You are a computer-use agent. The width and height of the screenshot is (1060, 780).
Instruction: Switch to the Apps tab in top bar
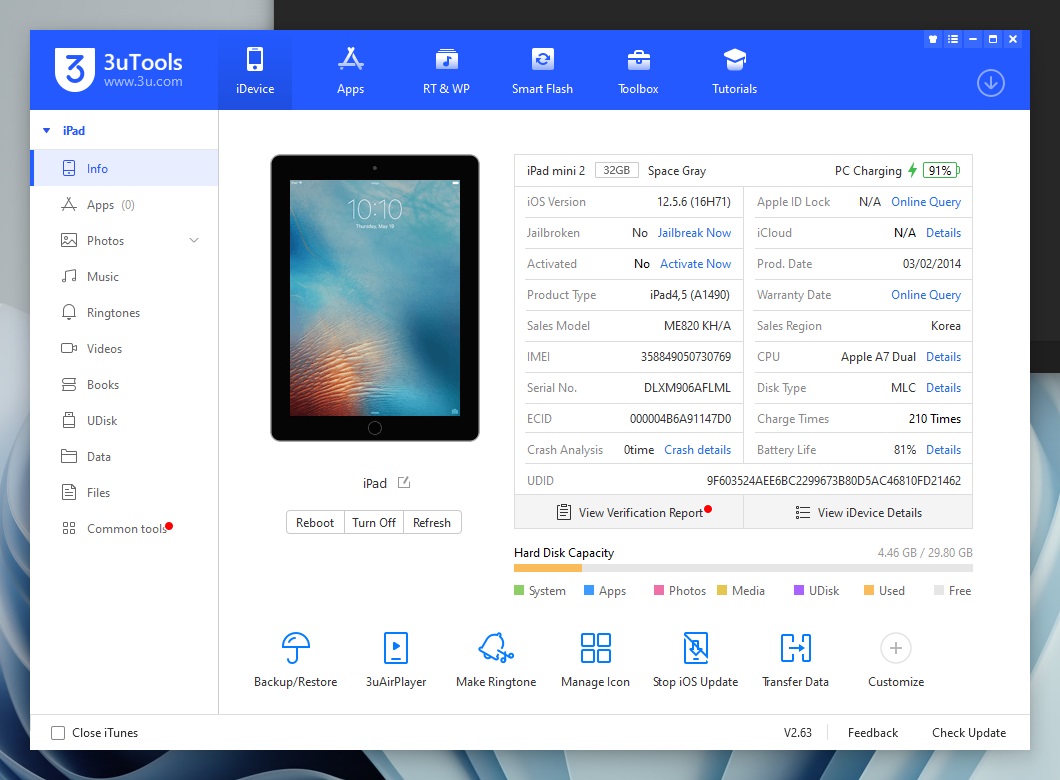pos(350,70)
